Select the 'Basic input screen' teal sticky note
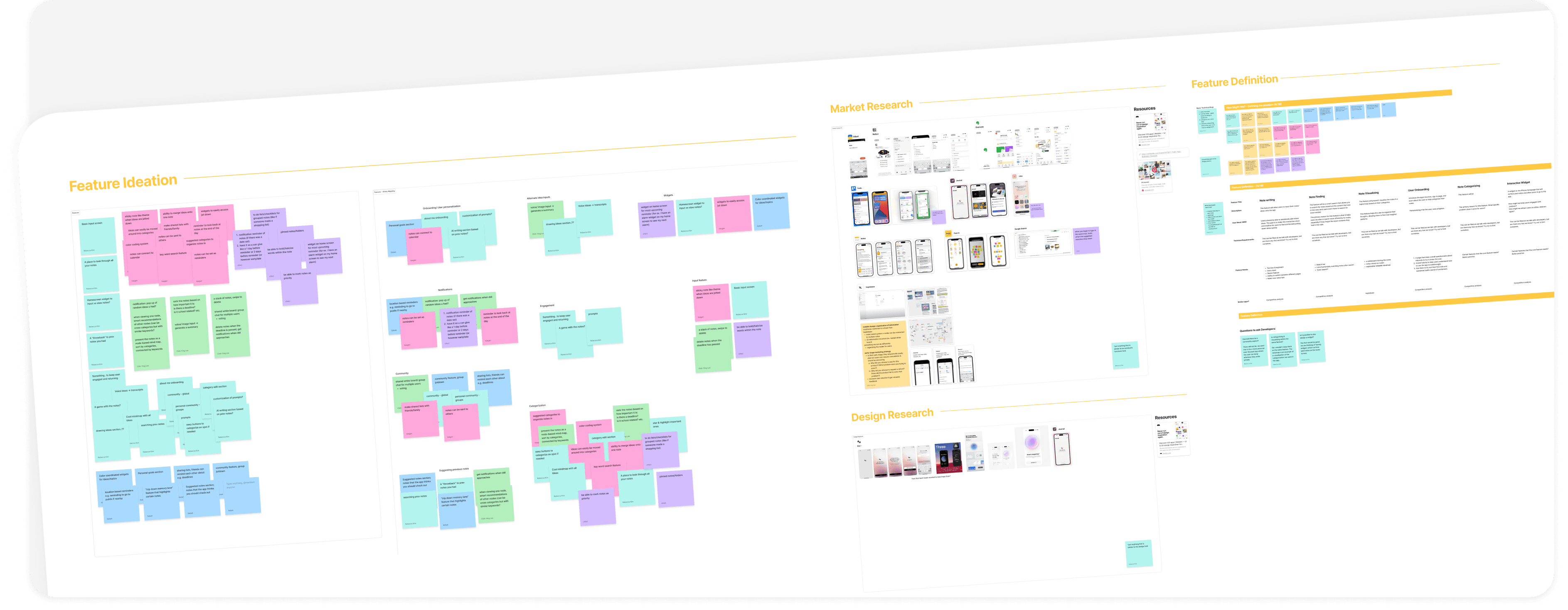Screen dimensions: 1568x610 point(97,236)
